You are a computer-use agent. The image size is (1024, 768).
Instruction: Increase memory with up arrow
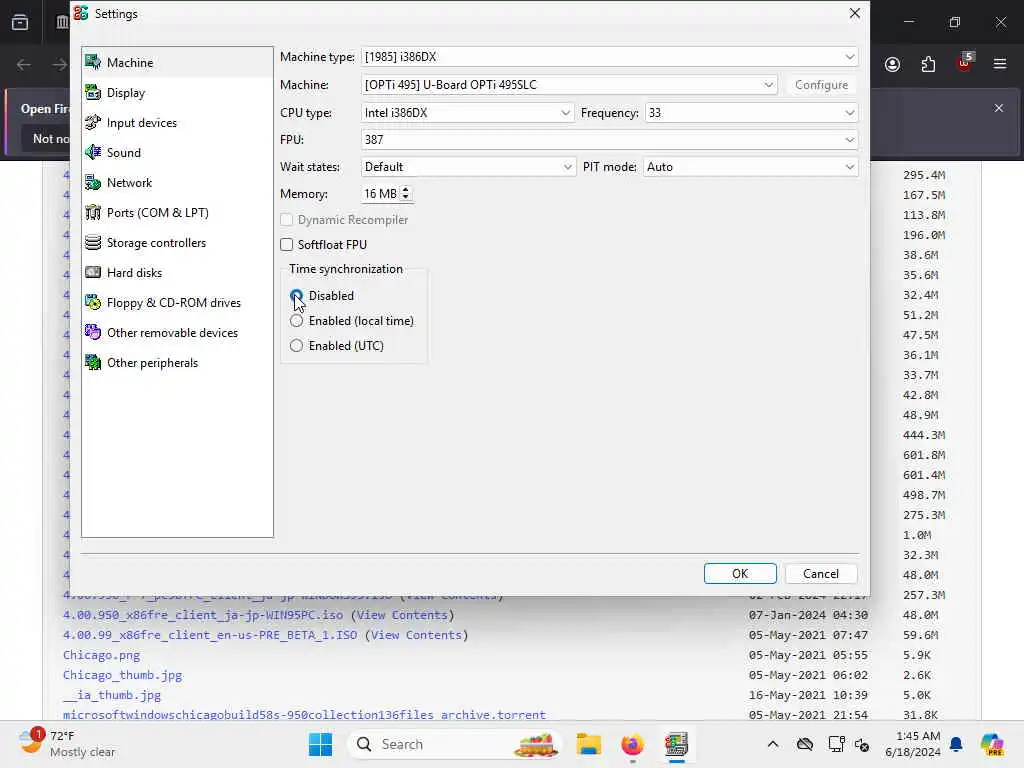pos(406,189)
